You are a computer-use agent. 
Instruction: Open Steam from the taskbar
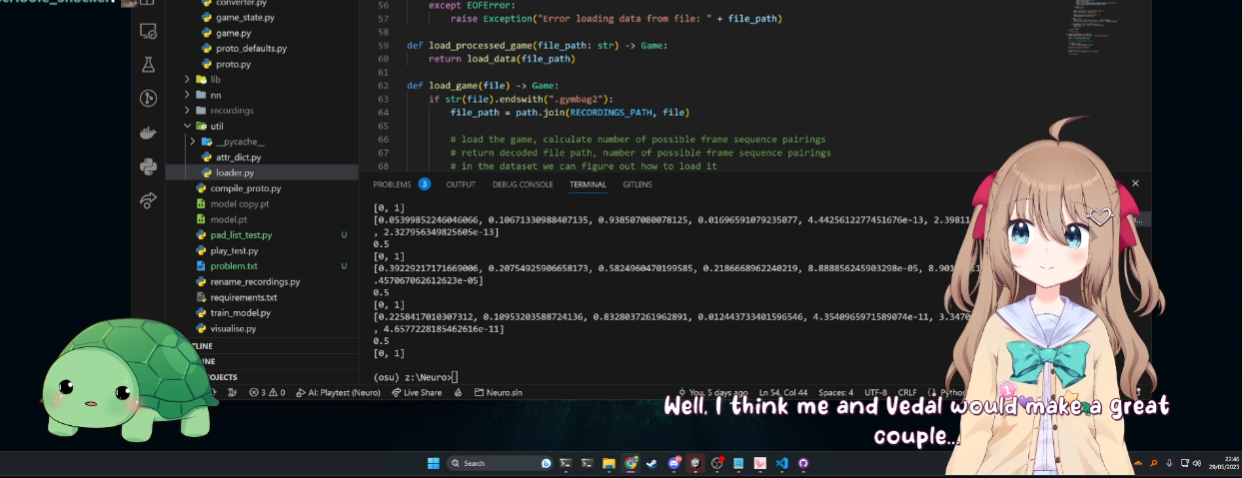pyautogui.click(x=652, y=463)
